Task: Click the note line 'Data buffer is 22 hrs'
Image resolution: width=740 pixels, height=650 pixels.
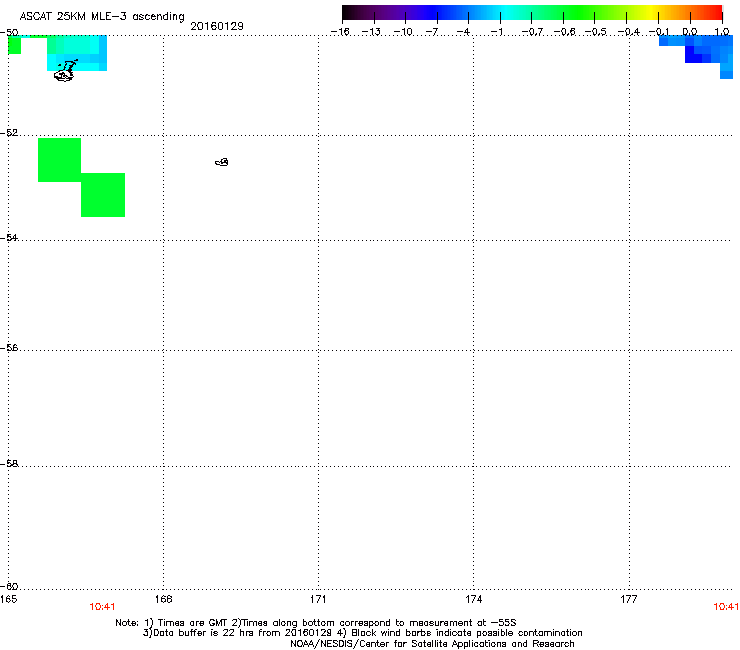Action: tap(199, 633)
